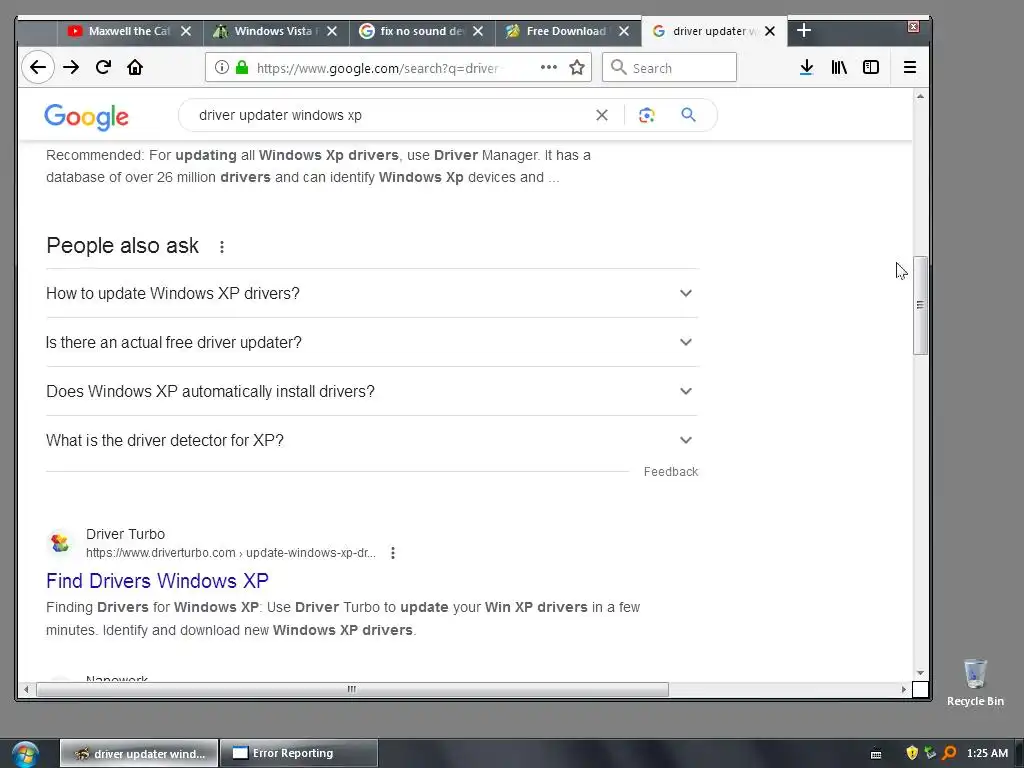Image resolution: width=1024 pixels, height=768 pixels.
Task: Open the Library bookshelf icon
Action: tap(839, 67)
